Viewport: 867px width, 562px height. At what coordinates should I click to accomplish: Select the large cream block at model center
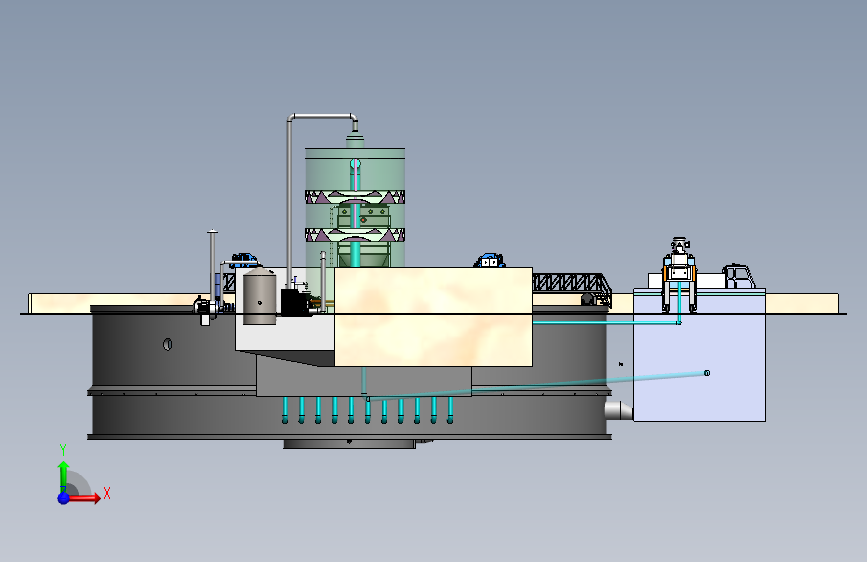[434, 317]
